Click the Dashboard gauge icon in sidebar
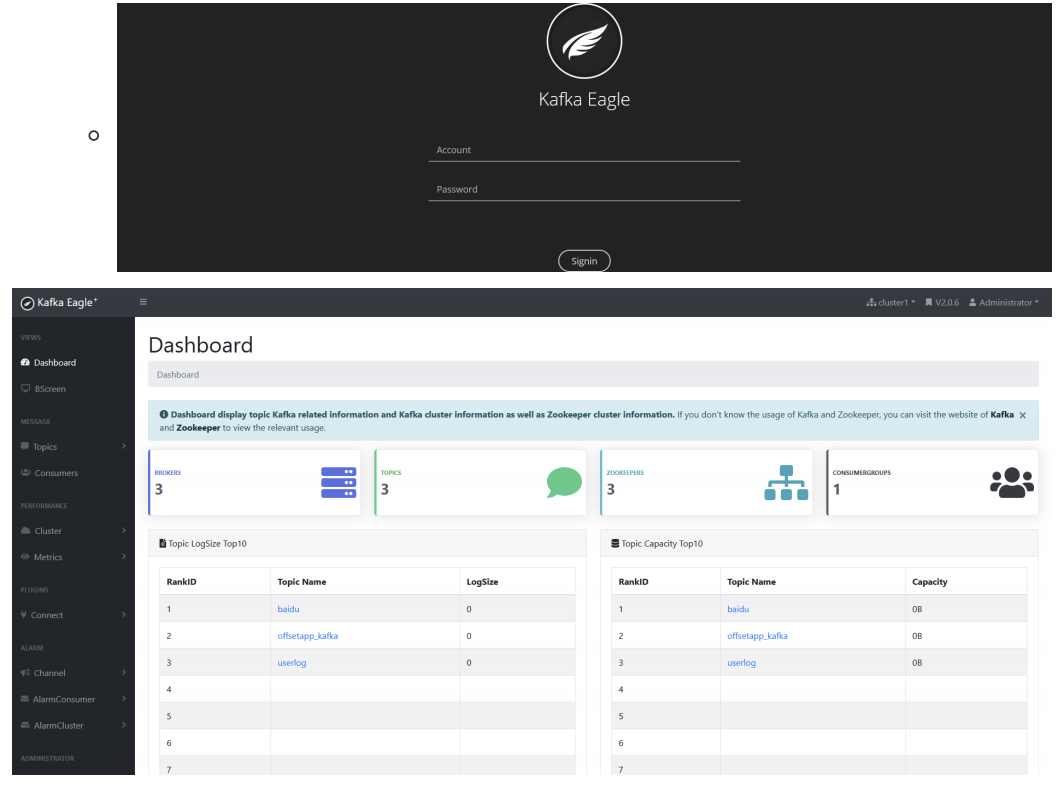The image size is (1057, 786). point(25,363)
